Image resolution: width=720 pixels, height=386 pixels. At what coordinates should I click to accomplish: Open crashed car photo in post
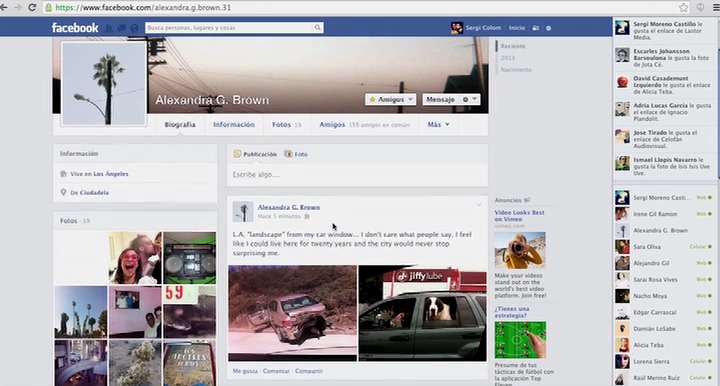click(x=292, y=313)
